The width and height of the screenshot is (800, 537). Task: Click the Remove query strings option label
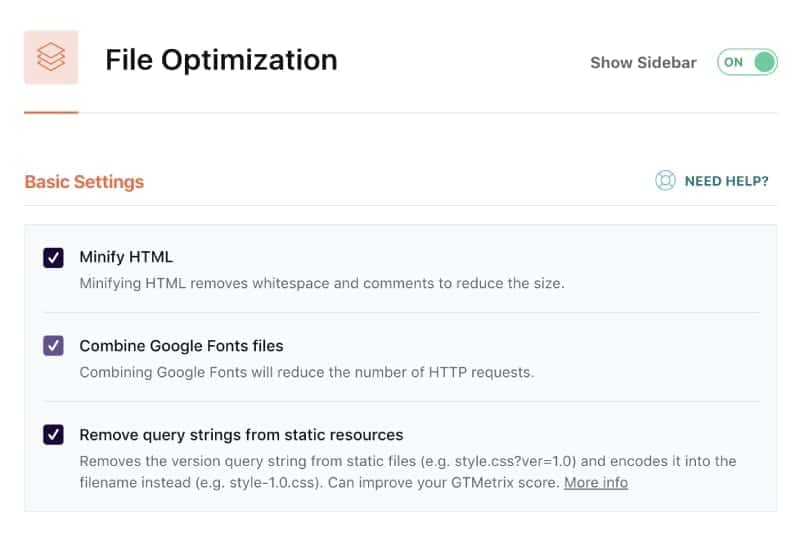[x=241, y=435]
